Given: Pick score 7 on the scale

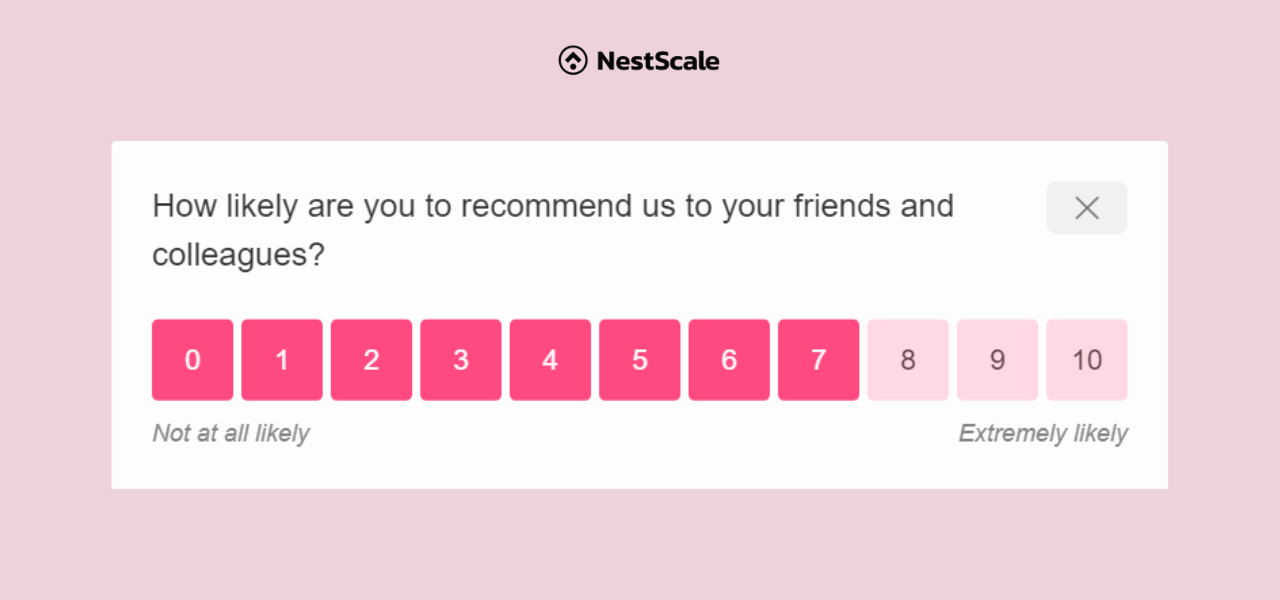Looking at the screenshot, I should click(x=819, y=360).
